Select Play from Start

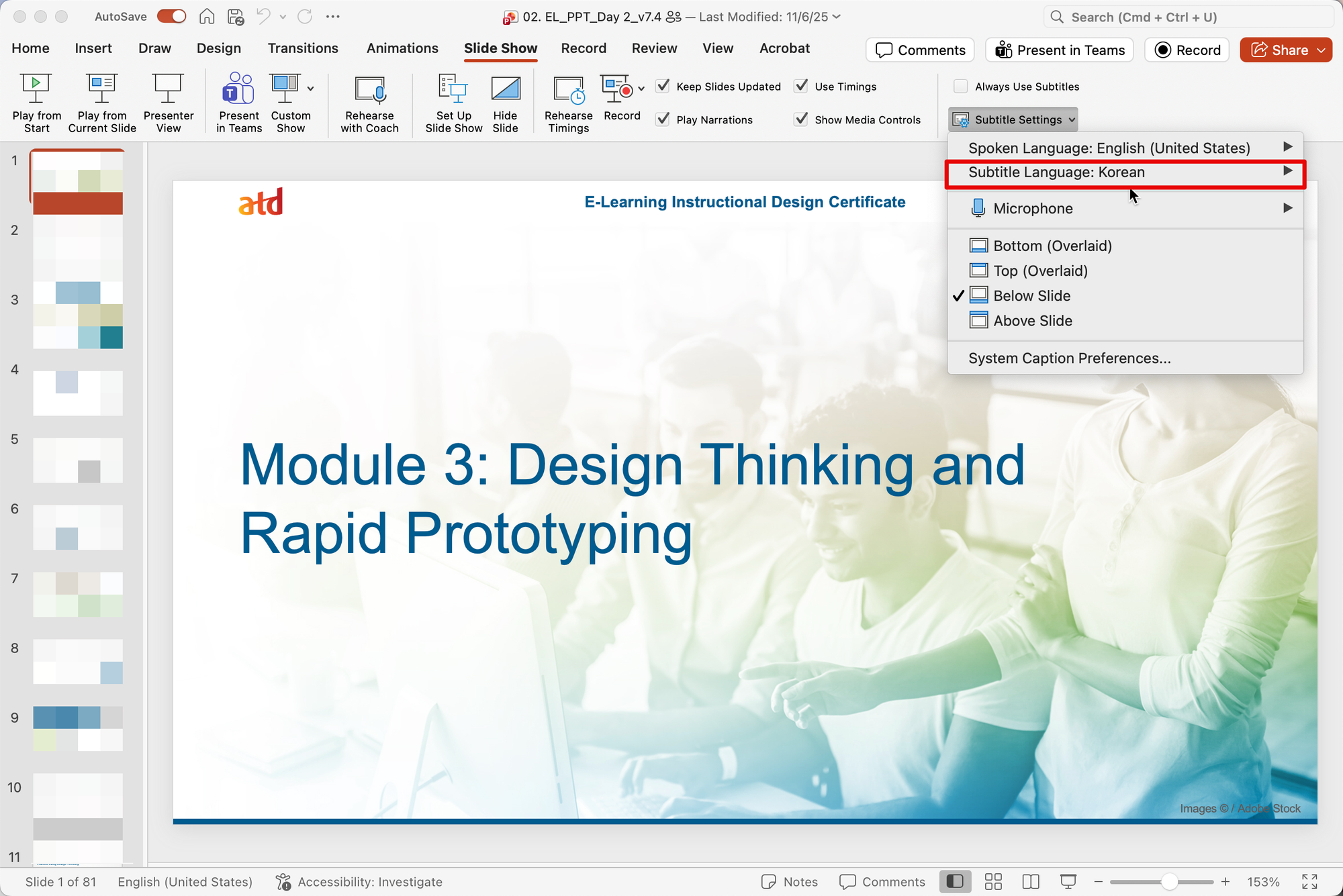pyautogui.click(x=36, y=102)
